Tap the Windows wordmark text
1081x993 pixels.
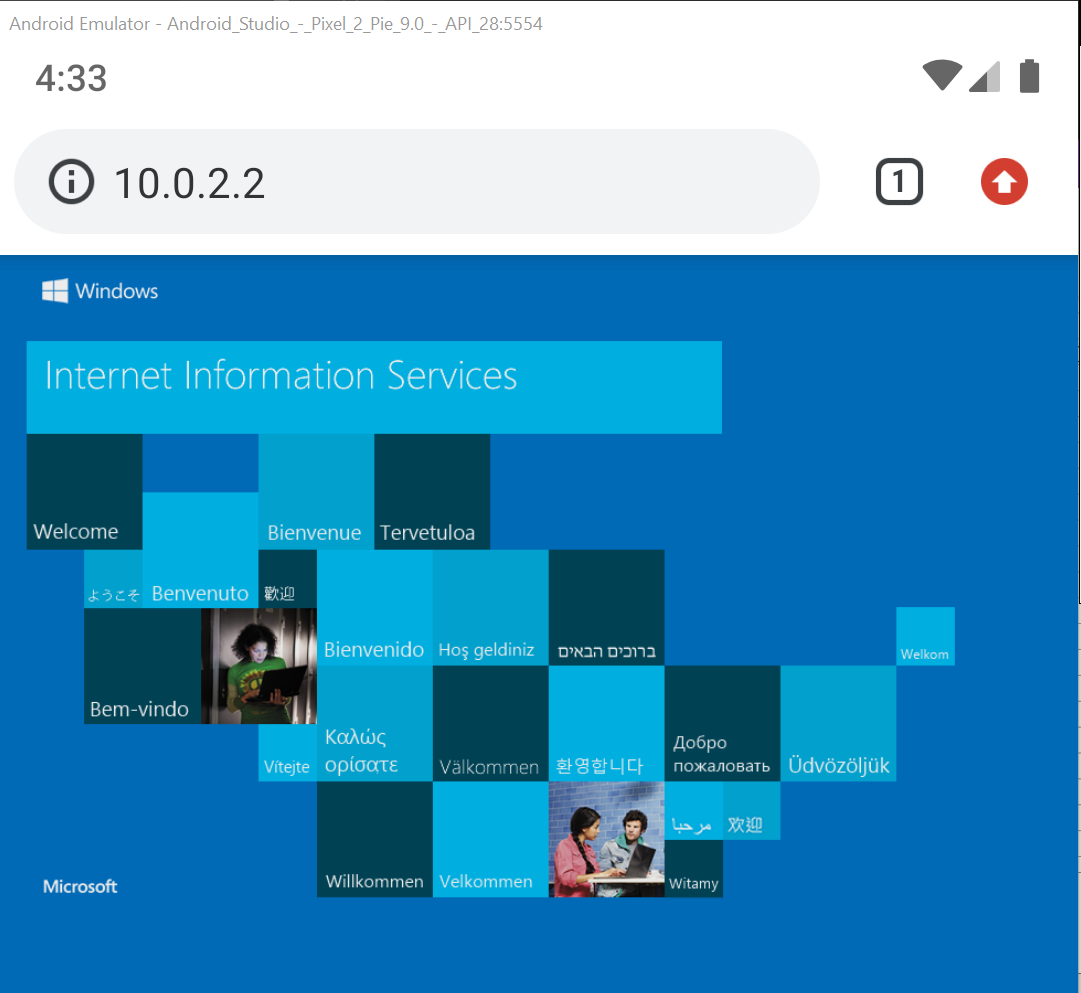click(x=117, y=291)
